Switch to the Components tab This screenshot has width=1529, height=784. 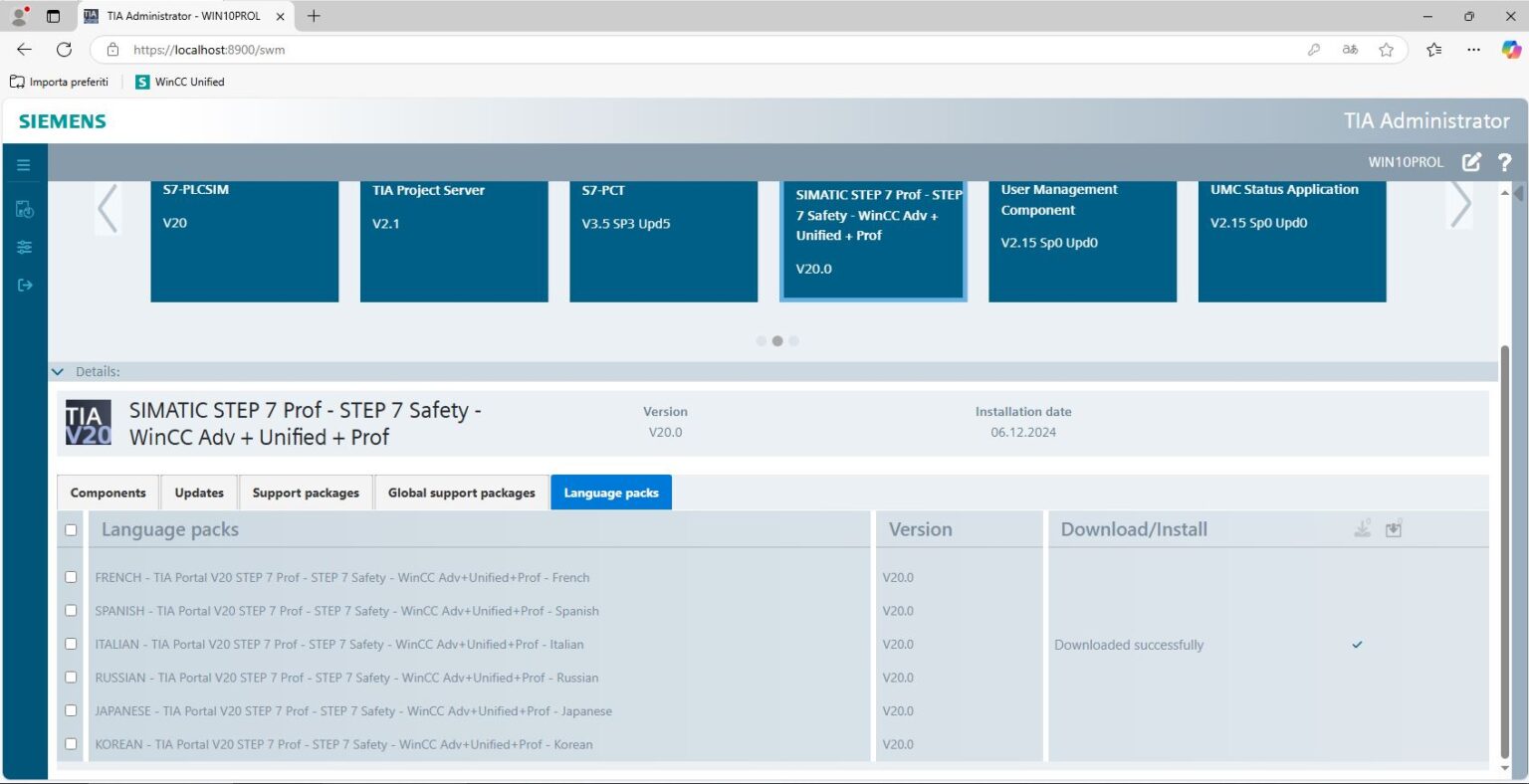click(x=108, y=492)
